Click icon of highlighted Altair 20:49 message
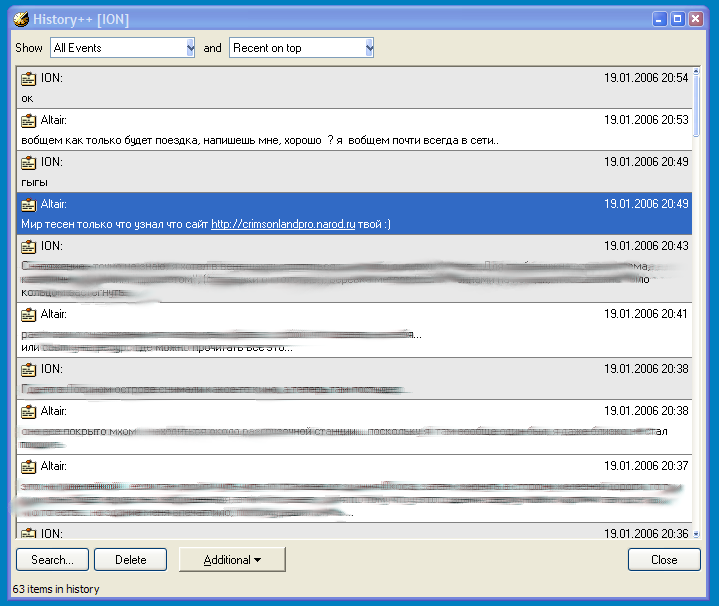The image size is (719, 606). [x=28, y=204]
